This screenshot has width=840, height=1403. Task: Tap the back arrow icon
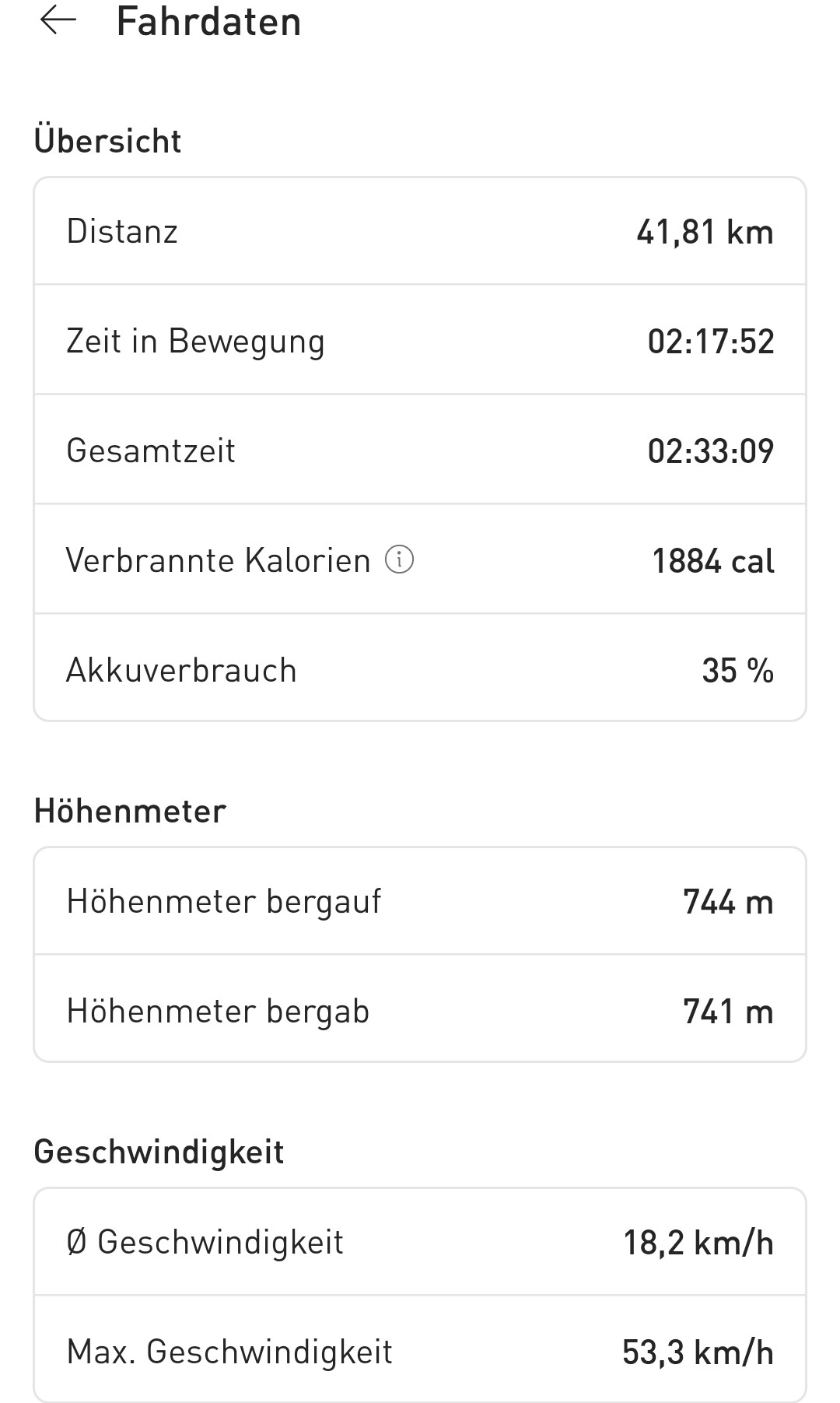pyautogui.click(x=58, y=20)
